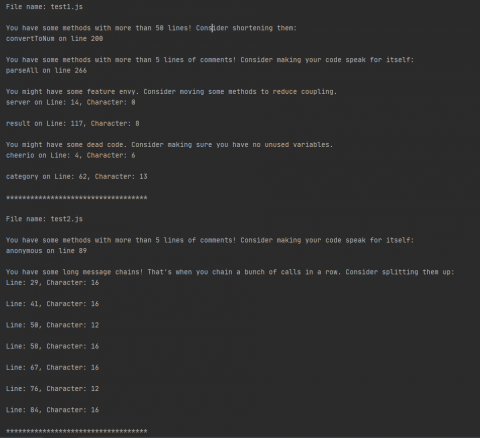Click 'anonymous on line 89' output
This screenshot has height=438, width=480.
(46, 251)
